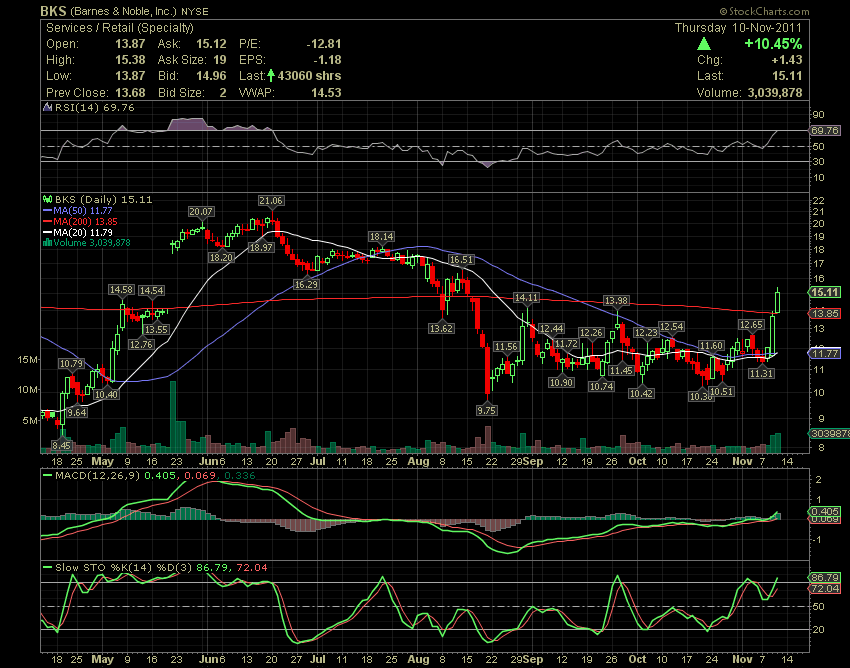This screenshot has height=668, width=850.
Task: Click the 18.97 price annotation
Action: (x=261, y=247)
